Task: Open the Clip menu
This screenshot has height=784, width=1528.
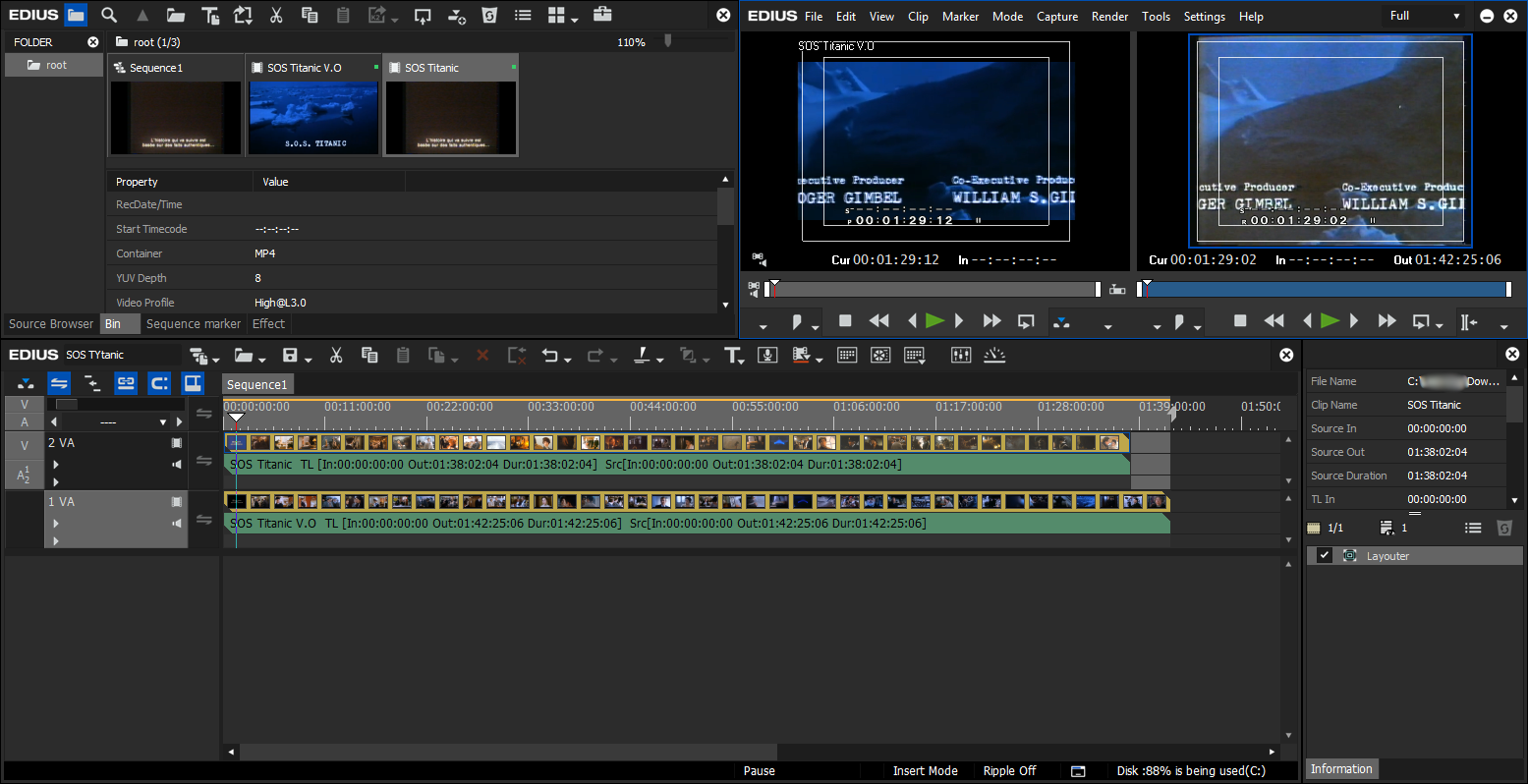Action: point(918,16)
